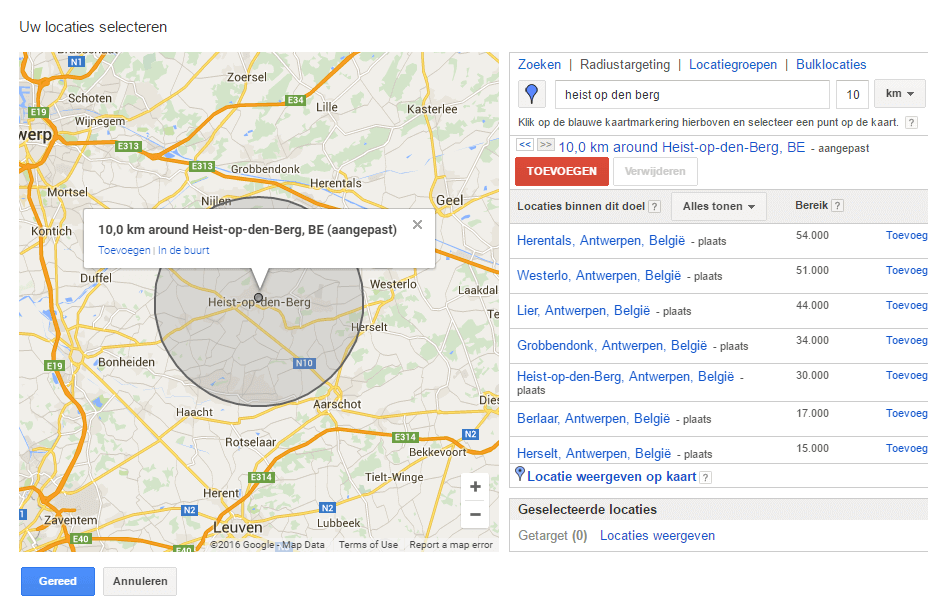Click the blue map pin marker button
Screen dimensions: 930x609
coord(532,95)
